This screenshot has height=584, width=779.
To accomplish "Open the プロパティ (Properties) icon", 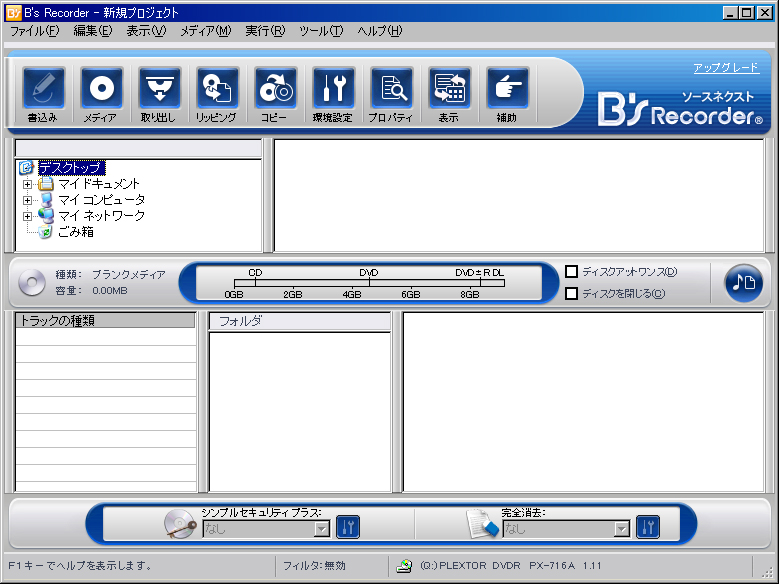I will 391,90.
